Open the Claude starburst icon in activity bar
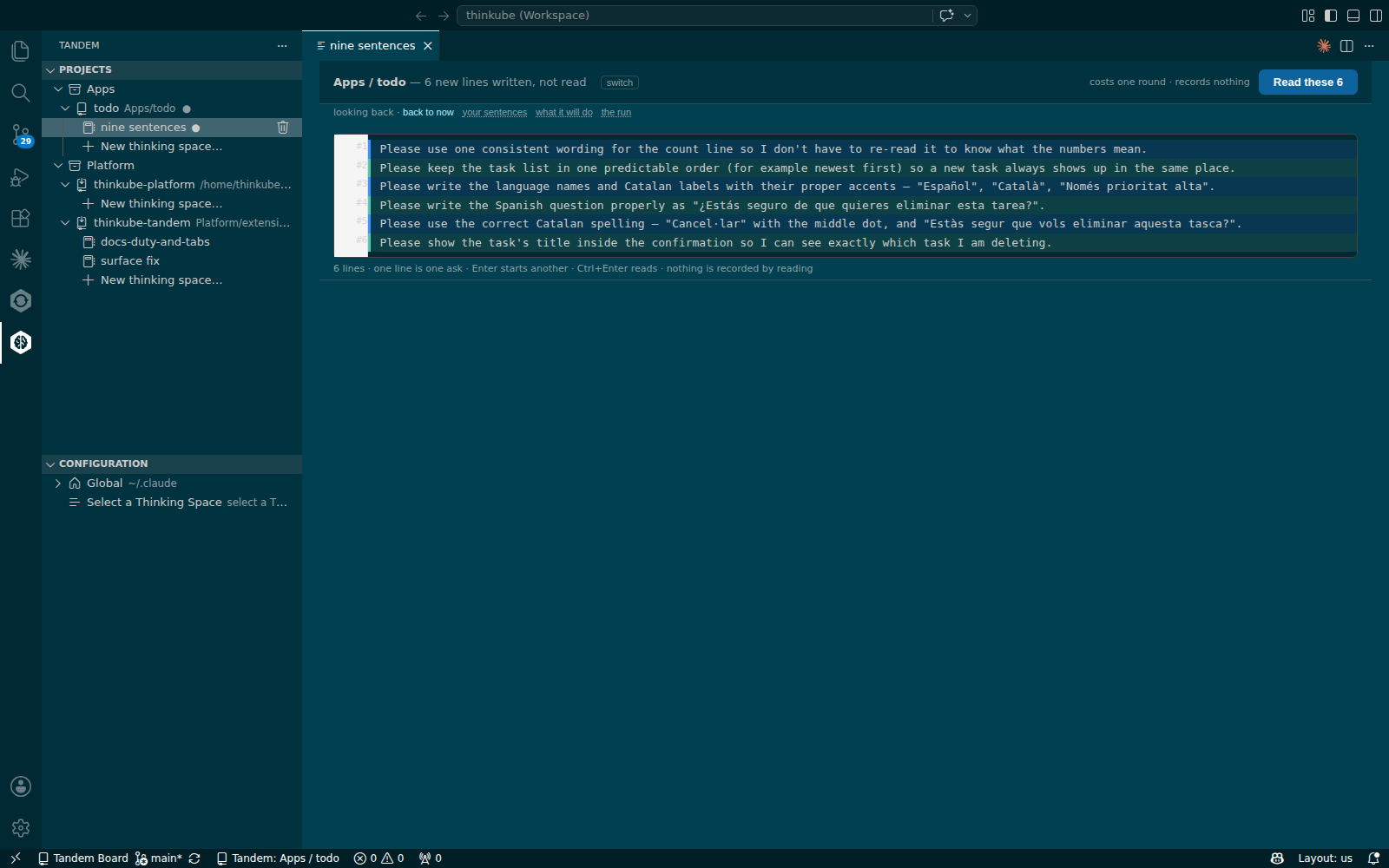The width and height of the screenshot is (1389, 868). [x=21, y=259]
